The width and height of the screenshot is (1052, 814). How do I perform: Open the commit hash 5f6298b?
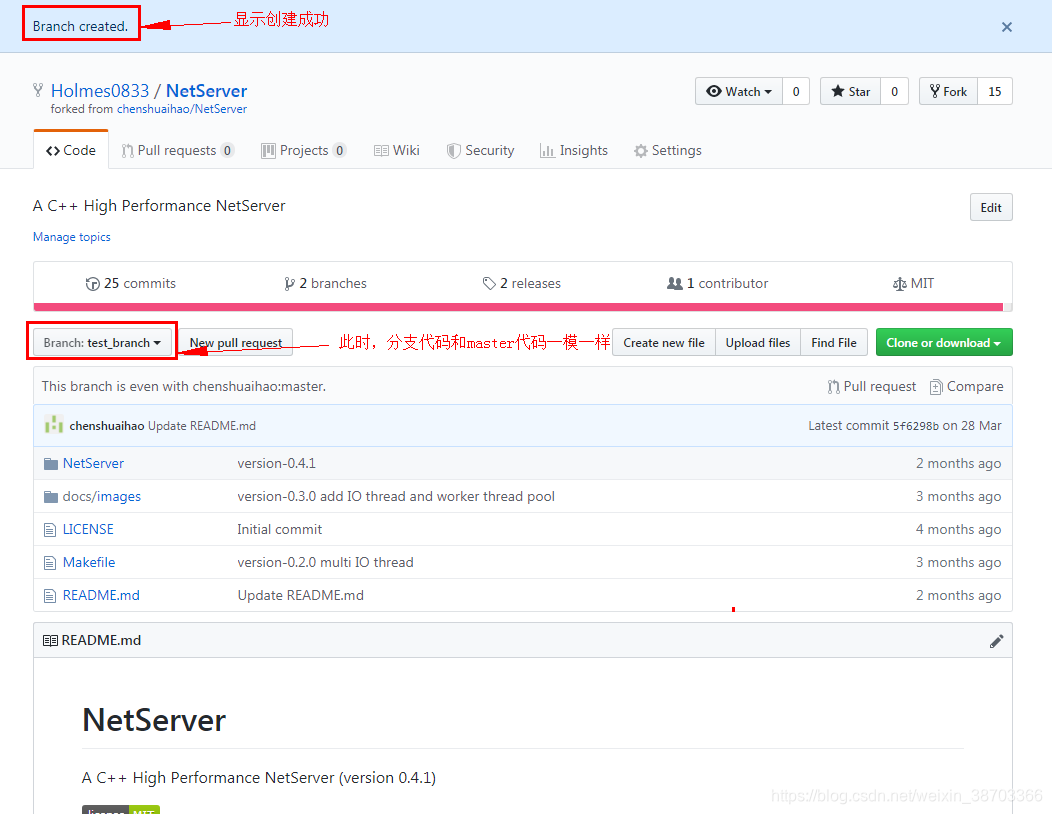pyautogui.click(x=916, y=425)
